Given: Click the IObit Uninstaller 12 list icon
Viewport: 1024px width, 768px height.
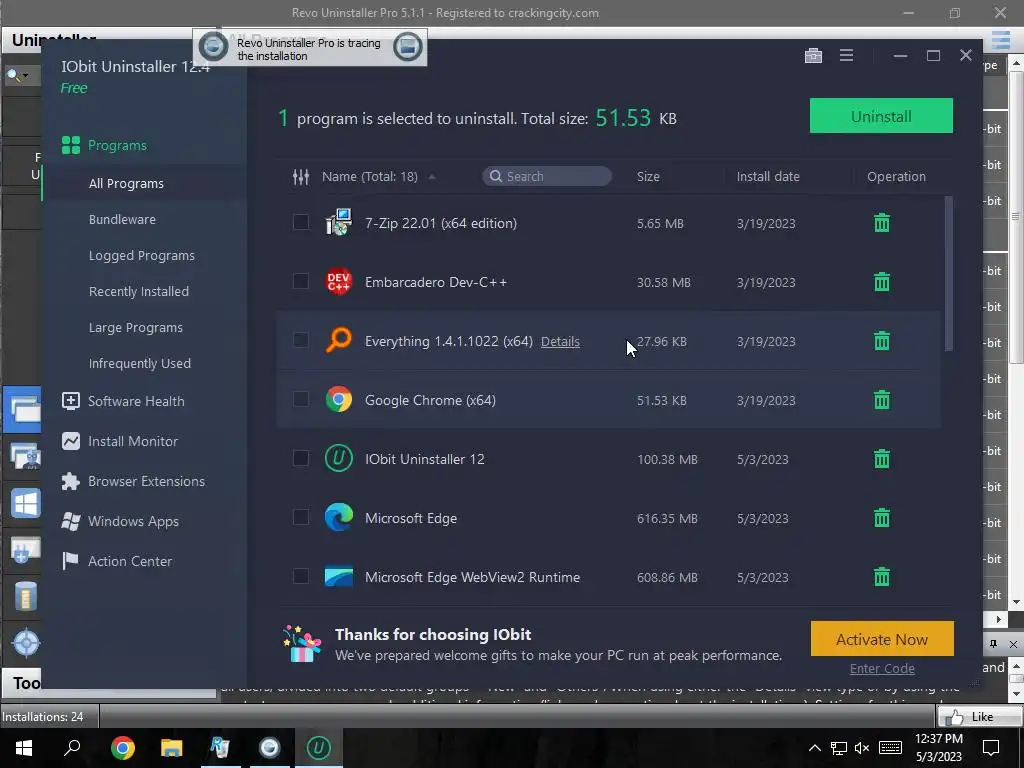Looking at the screenshot, I should [x=338, y=458].
